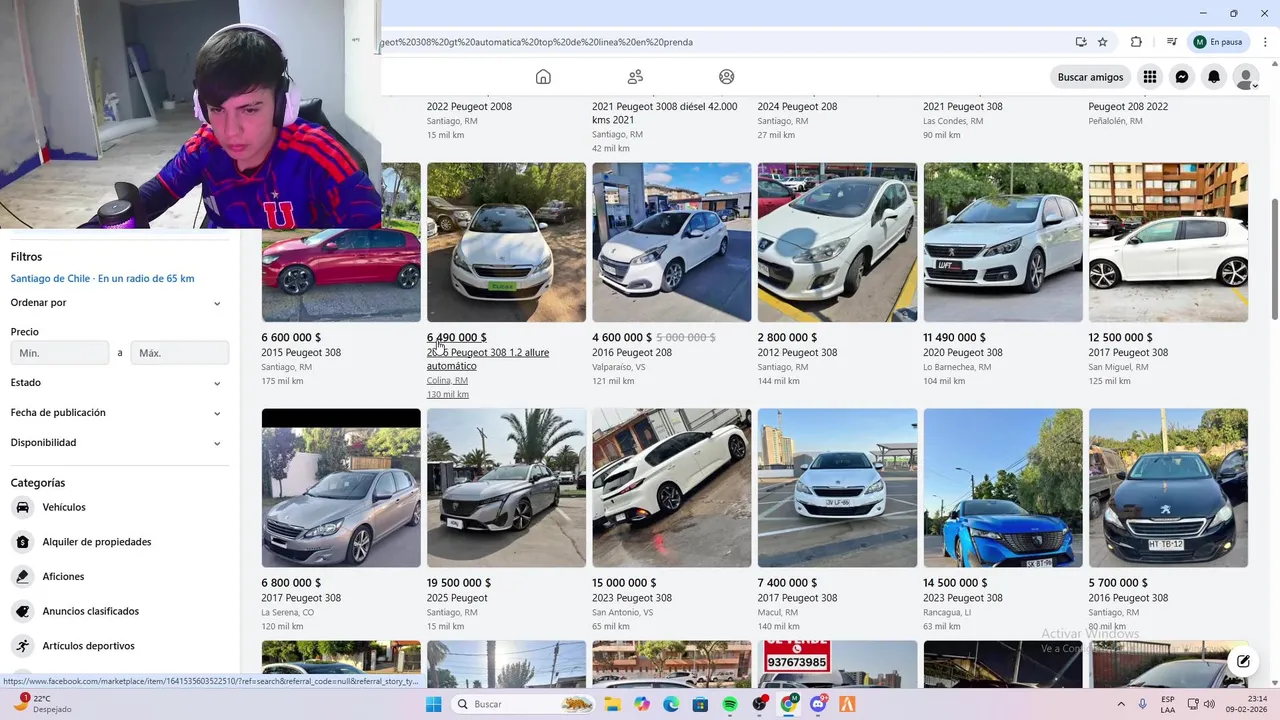Viewport: 1280px width, 720px height.
Task: Select the Vehículos category label
Action: pyautogui.click(x=64, y=507)
